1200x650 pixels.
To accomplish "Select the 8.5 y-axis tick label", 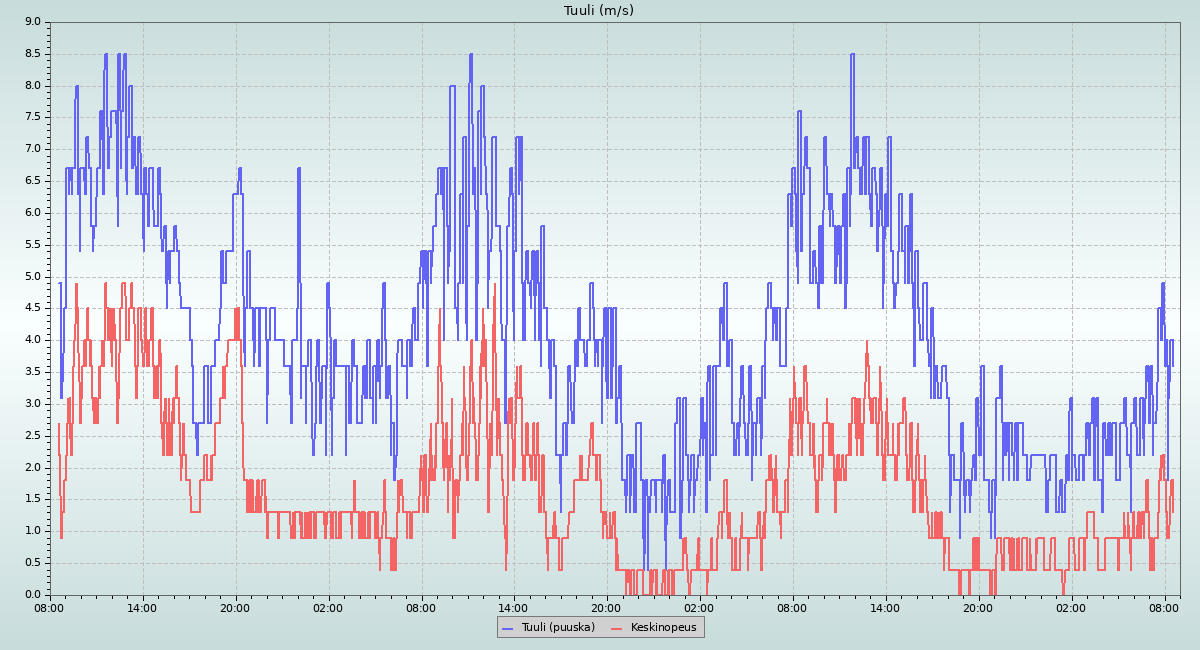I will 32,54.
